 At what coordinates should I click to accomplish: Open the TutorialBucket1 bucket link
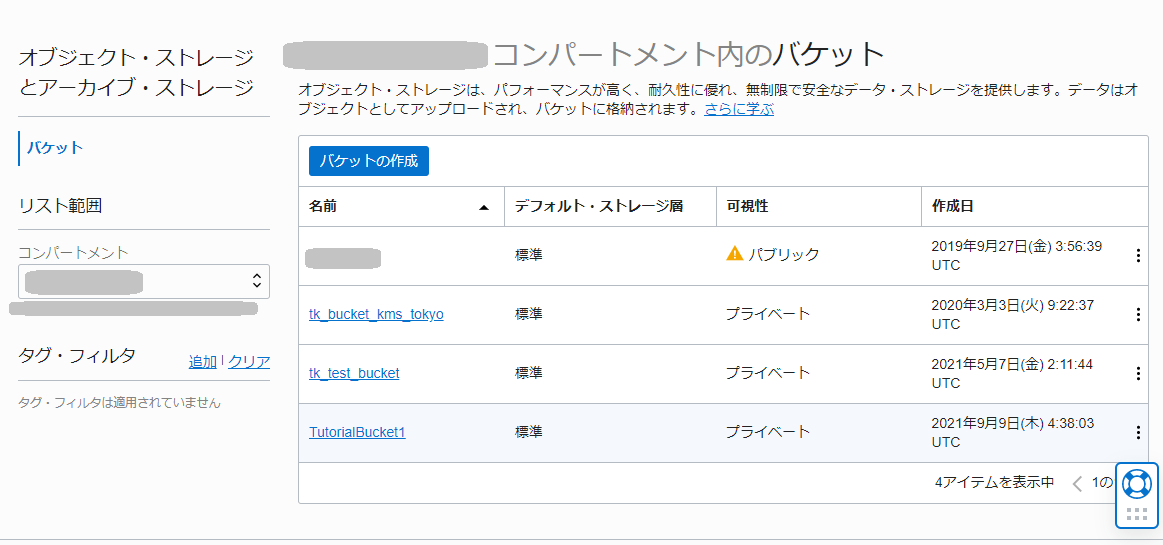click(357, 432)
